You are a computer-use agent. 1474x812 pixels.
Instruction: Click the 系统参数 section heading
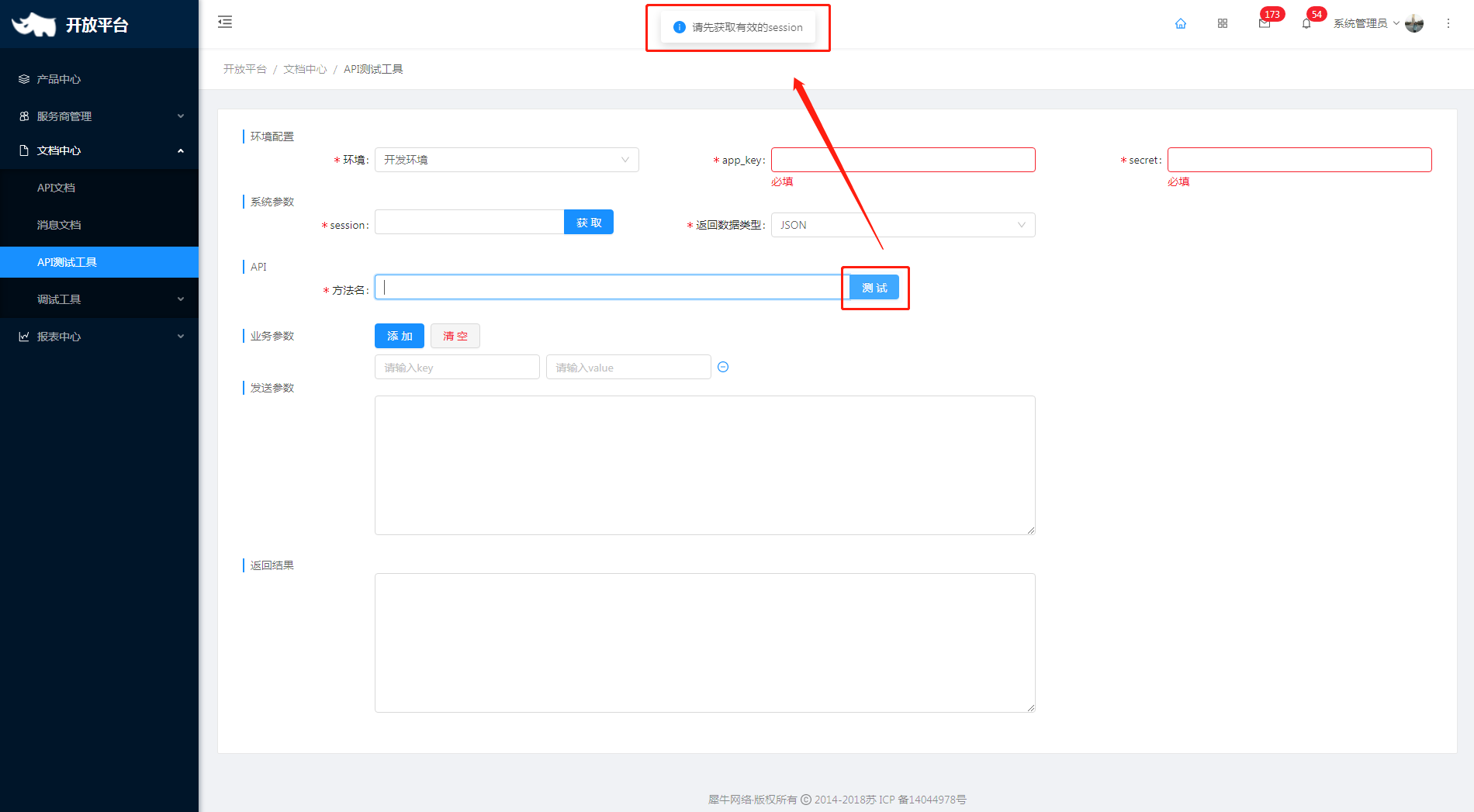pos(272,202)
